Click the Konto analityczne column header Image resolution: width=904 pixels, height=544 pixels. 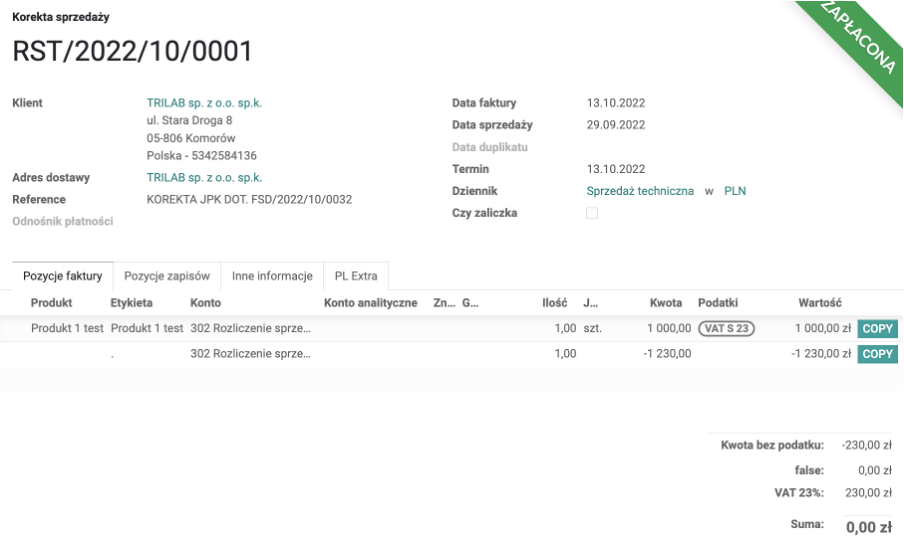click(x=370, y=302)
